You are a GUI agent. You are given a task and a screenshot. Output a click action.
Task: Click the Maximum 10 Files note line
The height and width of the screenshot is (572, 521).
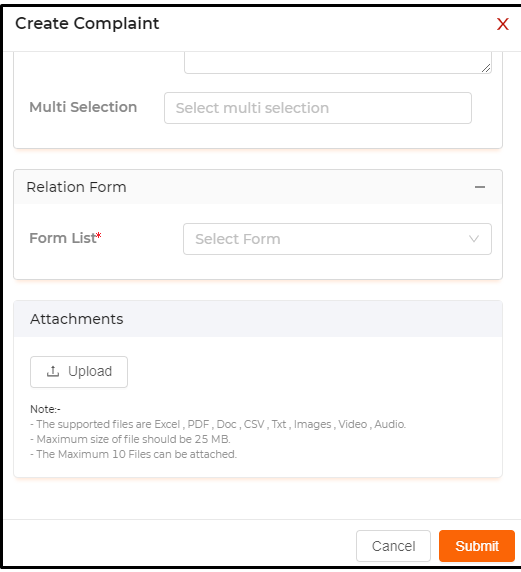point(134,454)
